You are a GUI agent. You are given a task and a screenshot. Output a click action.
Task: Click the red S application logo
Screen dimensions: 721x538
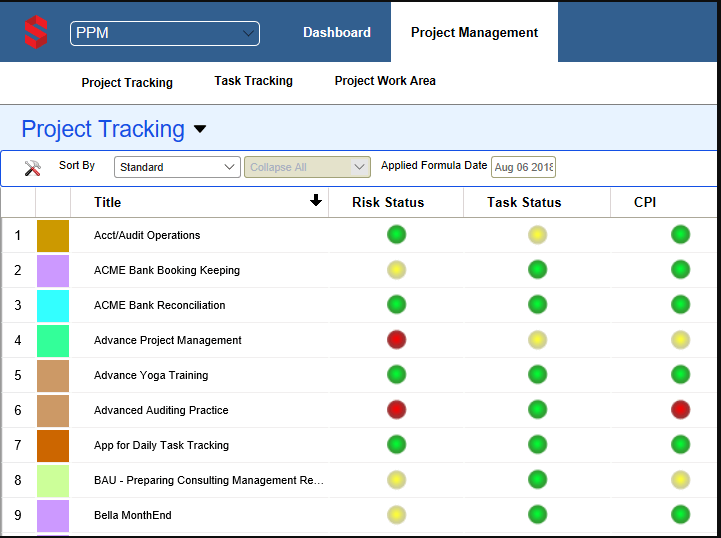click(x=36, y=32)
